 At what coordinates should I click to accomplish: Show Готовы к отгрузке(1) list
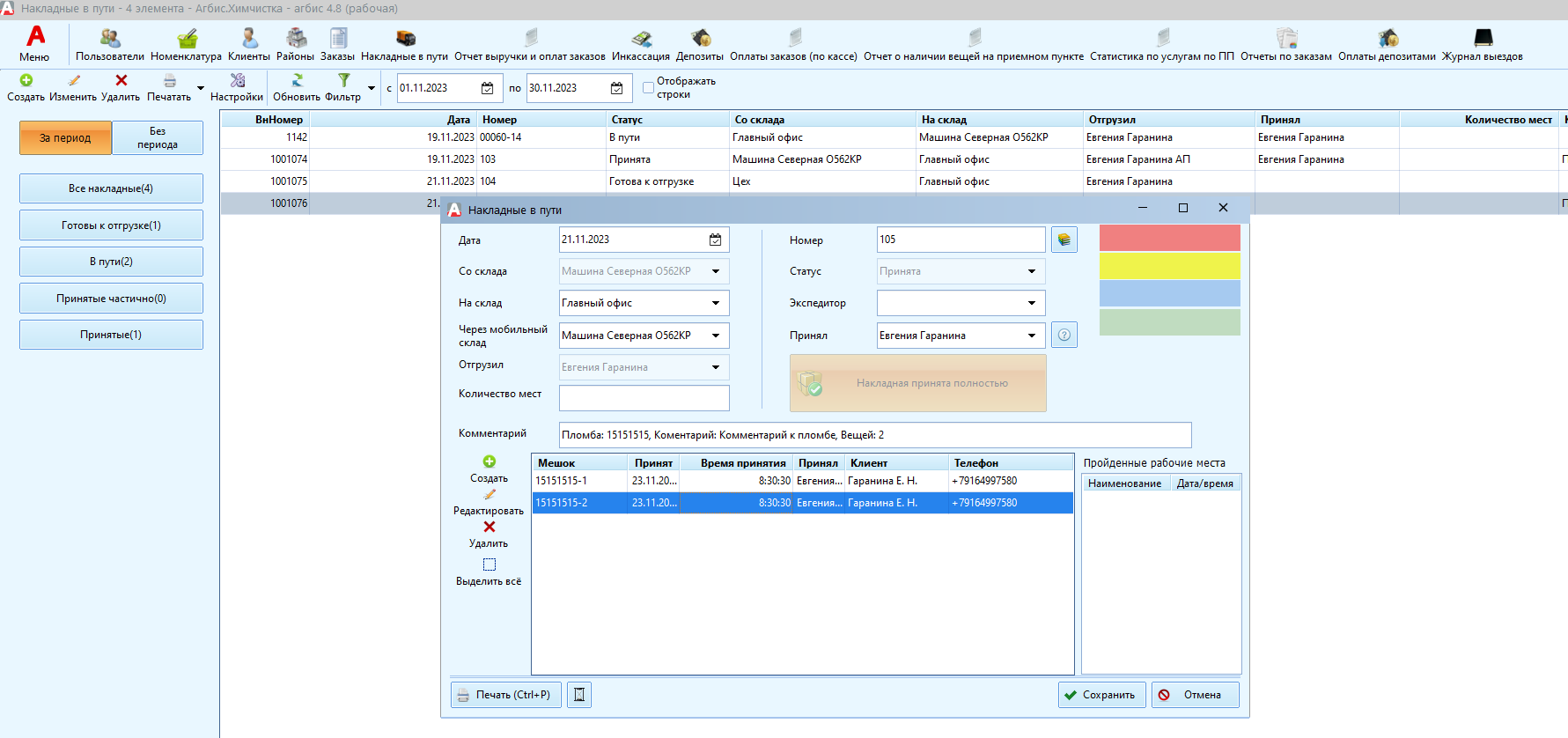click(111, 225)
